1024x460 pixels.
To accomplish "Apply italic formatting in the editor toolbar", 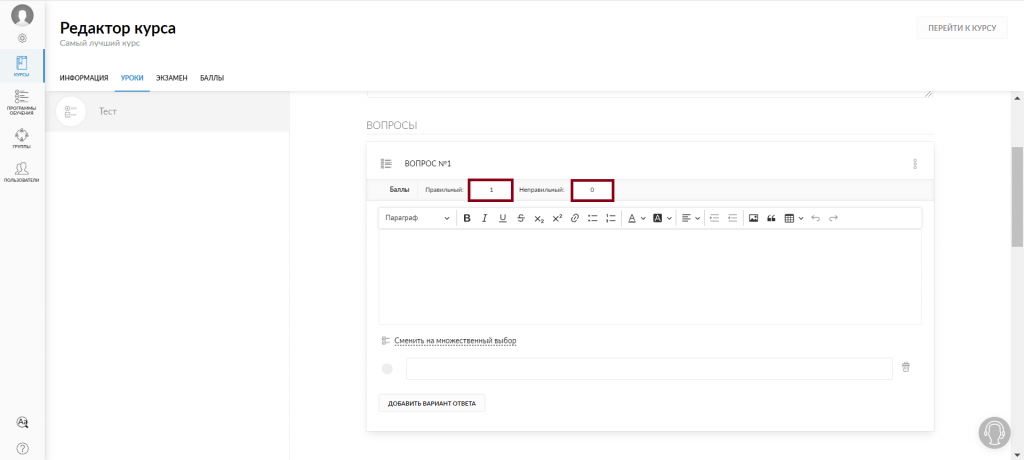I will (485, 218).
